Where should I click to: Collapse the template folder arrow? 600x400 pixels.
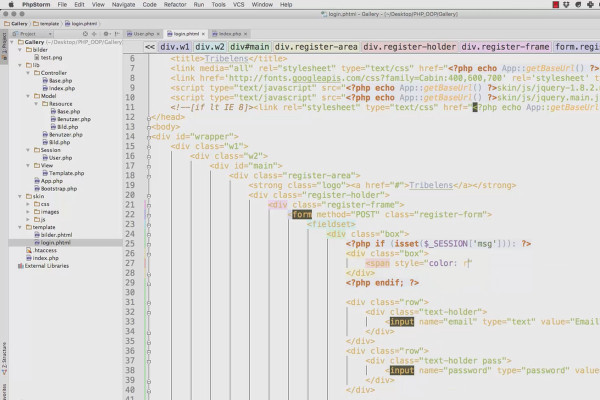point(20,227)
